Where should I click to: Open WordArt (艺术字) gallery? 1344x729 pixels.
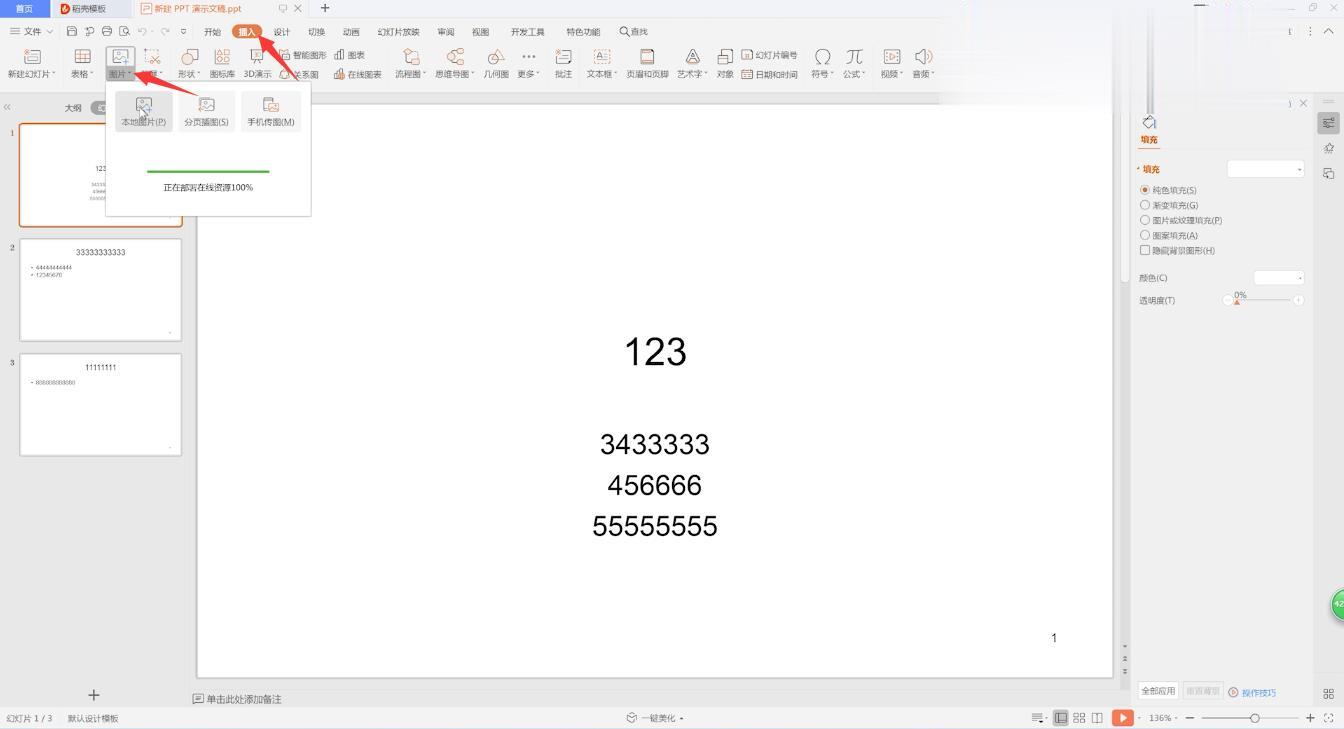click(692, 63)
